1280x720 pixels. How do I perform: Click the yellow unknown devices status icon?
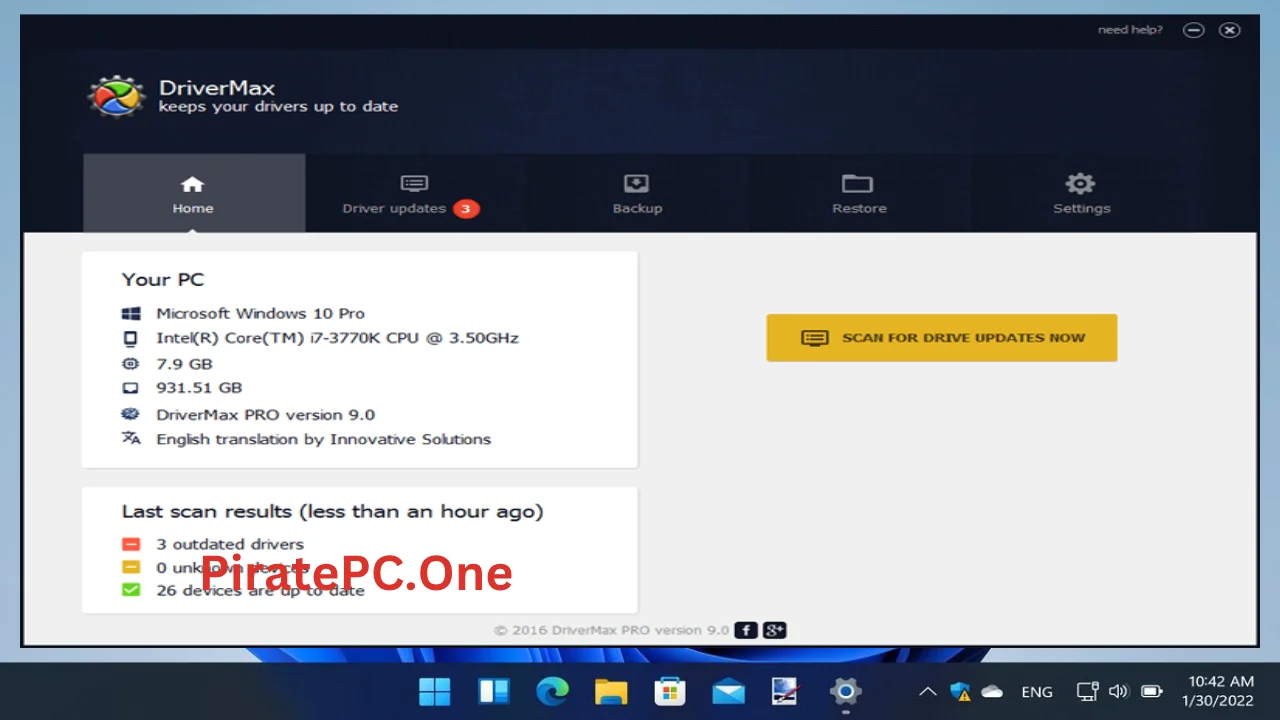tap(131, 567)
